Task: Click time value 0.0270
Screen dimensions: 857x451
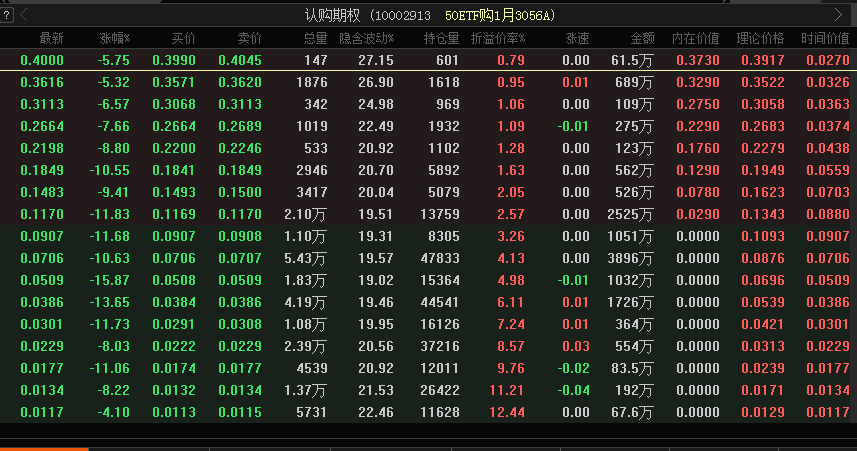Action: 828,60
